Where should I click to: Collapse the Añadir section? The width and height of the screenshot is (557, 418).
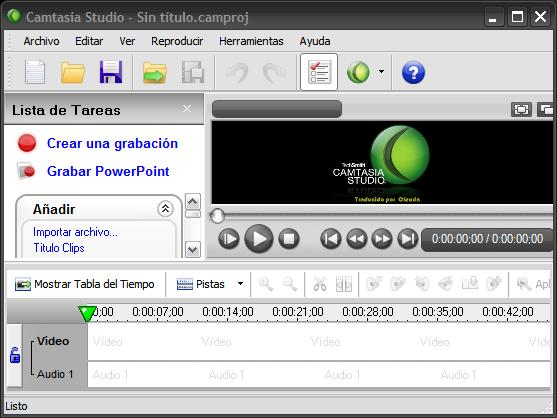(x=166, y=209)
